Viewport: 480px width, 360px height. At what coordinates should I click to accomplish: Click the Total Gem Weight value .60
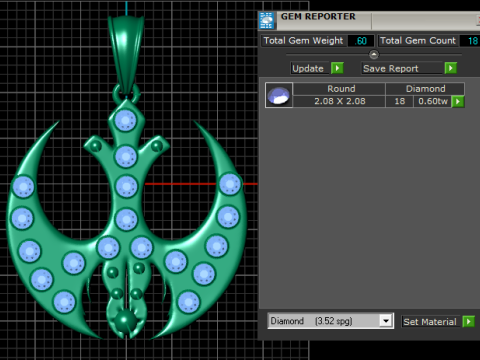point(361,41)
